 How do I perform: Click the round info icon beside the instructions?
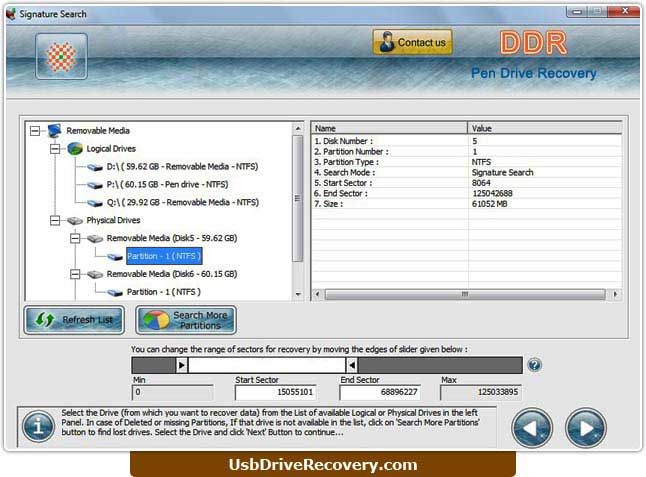pos(38,426)
